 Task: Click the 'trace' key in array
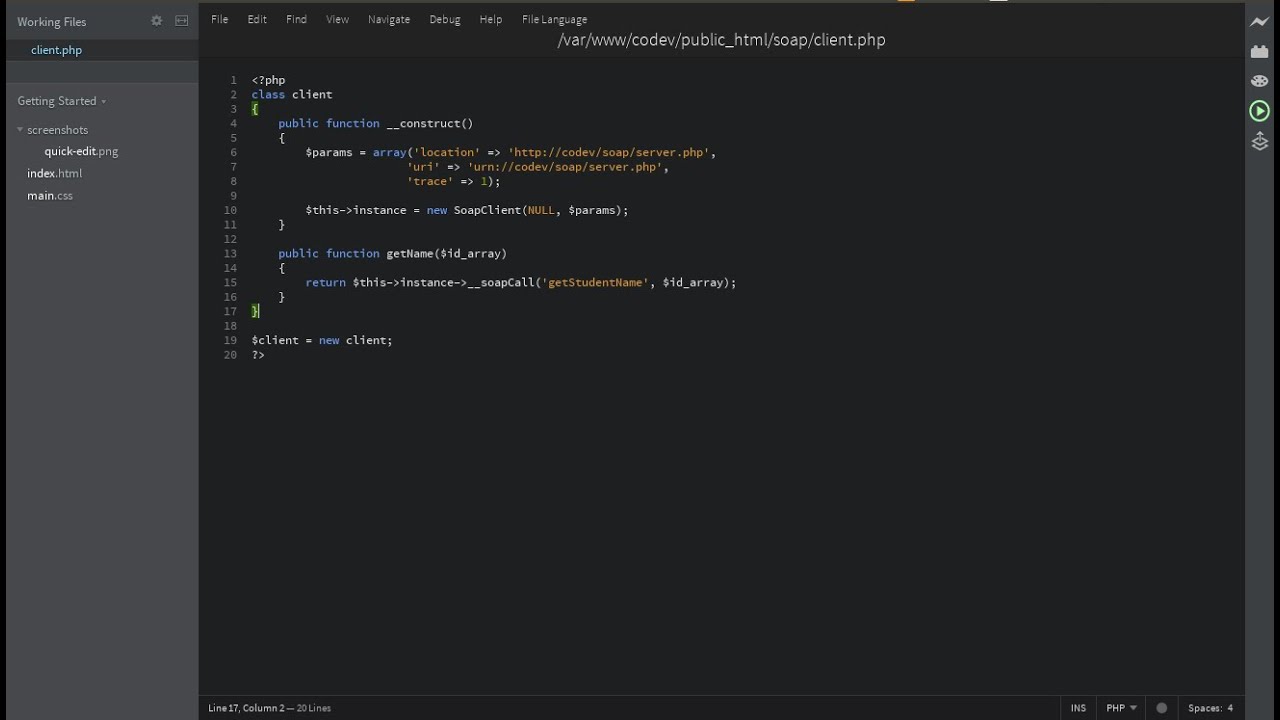point(430,182)
